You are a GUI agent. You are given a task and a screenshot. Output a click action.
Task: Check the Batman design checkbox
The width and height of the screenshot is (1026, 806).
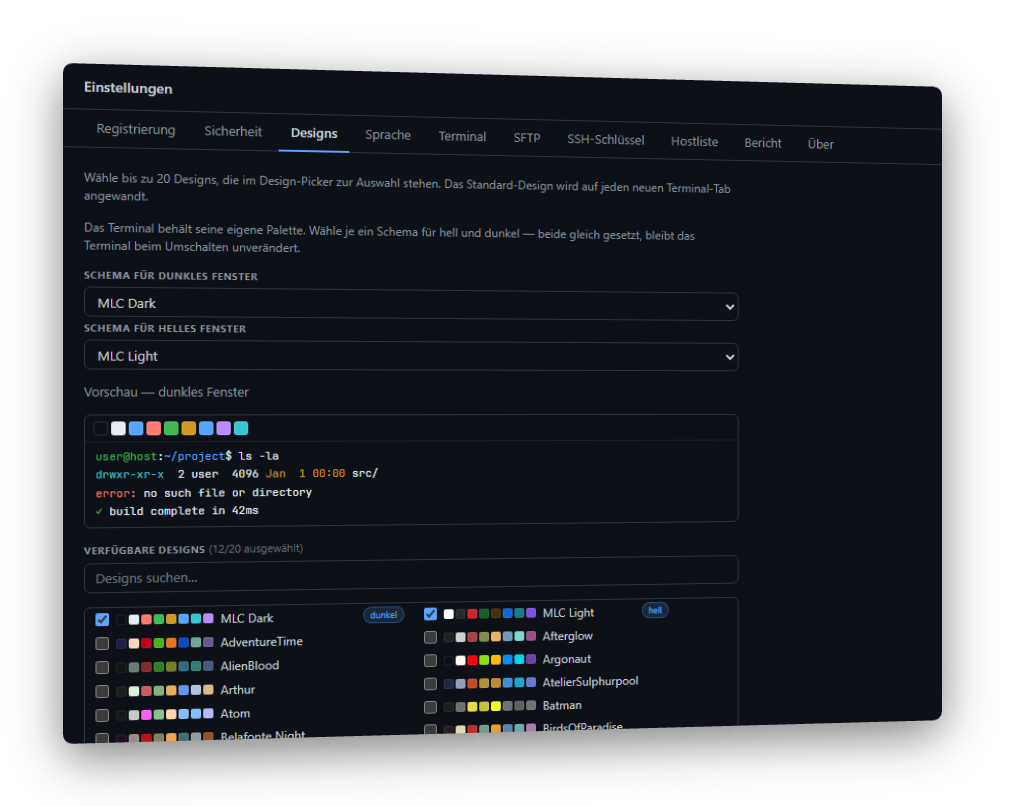point(430,707)
